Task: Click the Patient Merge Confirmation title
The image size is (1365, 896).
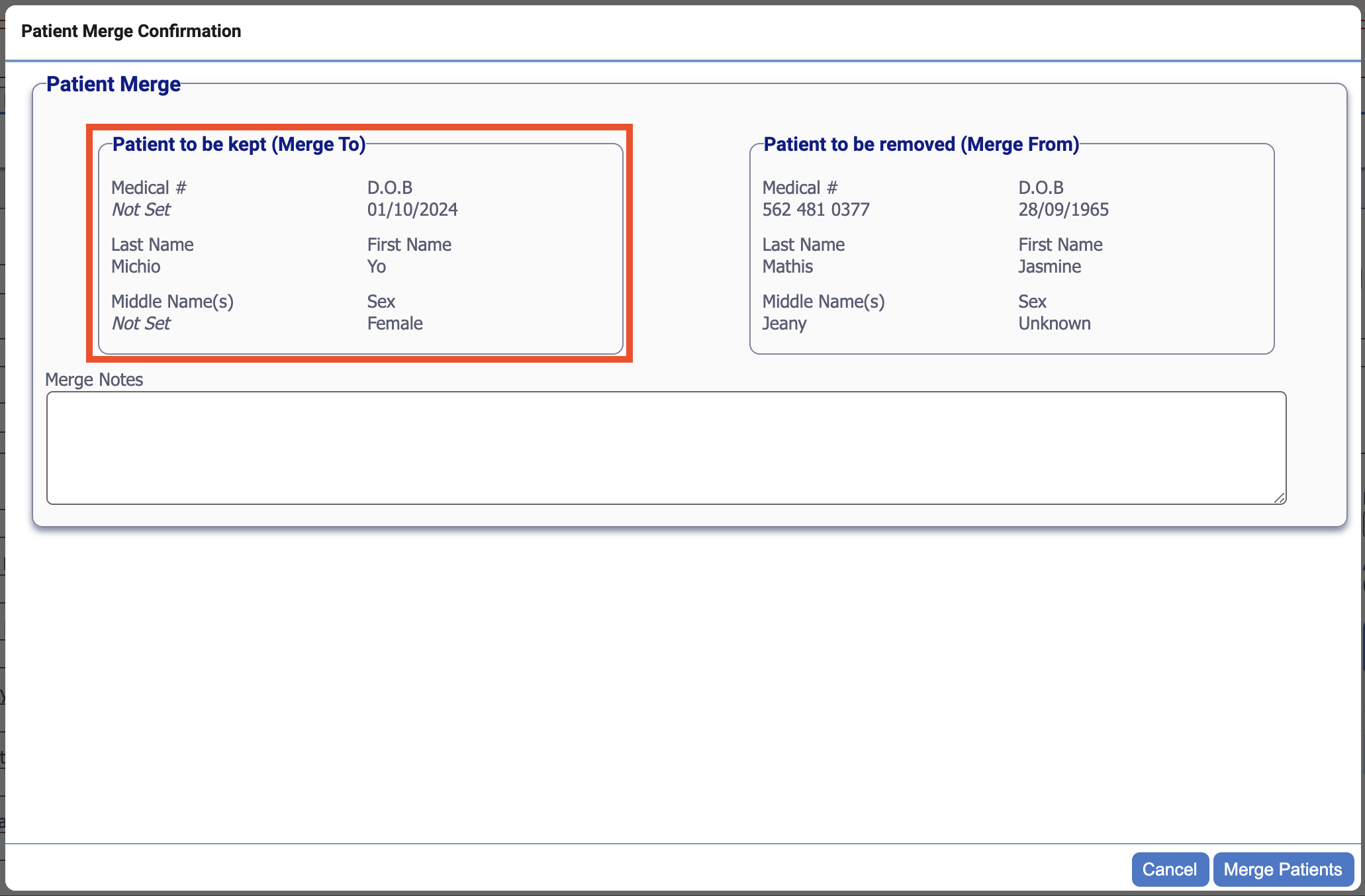Action: point(131,31)
